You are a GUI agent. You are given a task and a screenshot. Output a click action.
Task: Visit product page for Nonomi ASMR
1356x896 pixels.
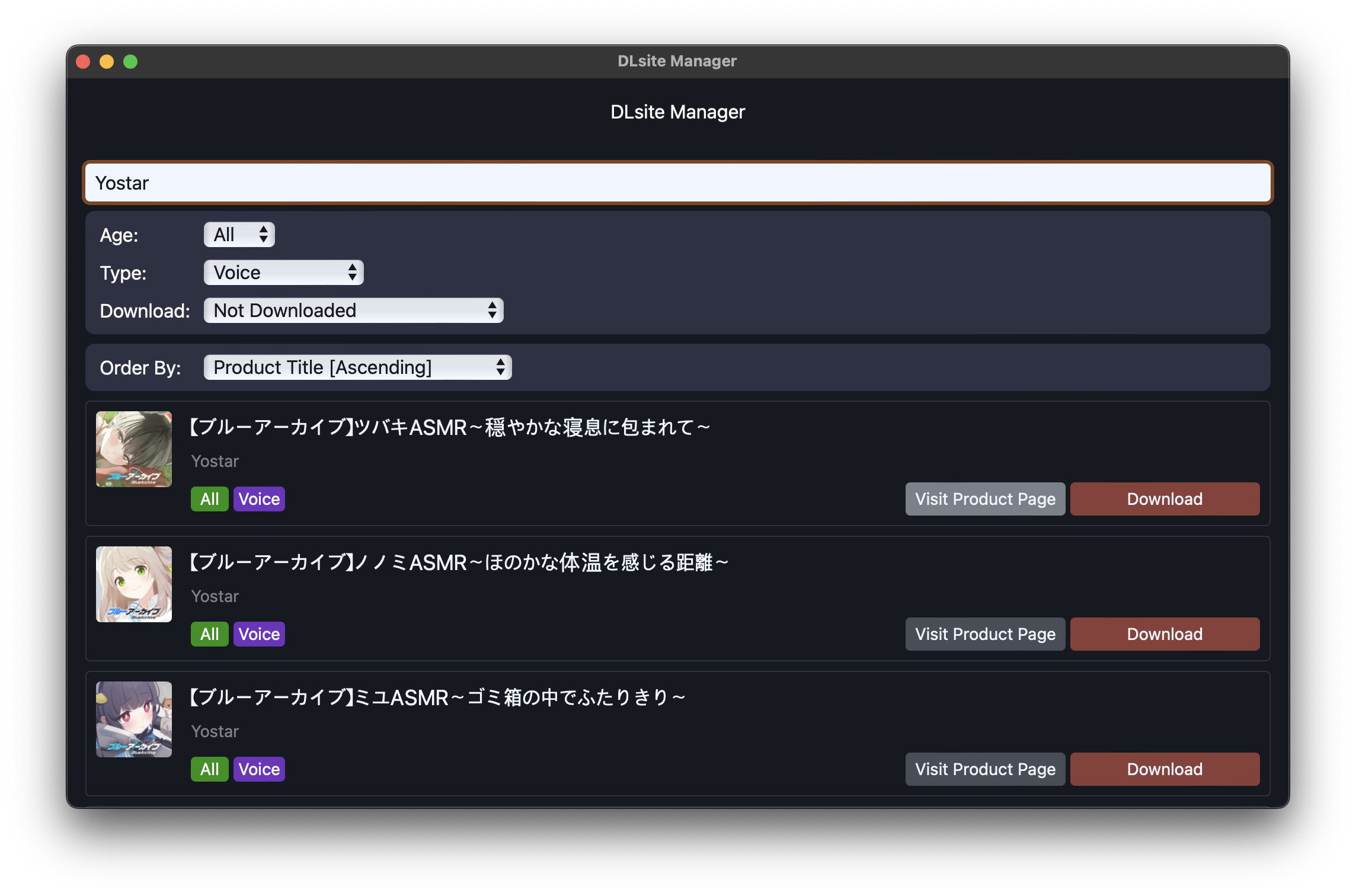[x=985, y=634]
